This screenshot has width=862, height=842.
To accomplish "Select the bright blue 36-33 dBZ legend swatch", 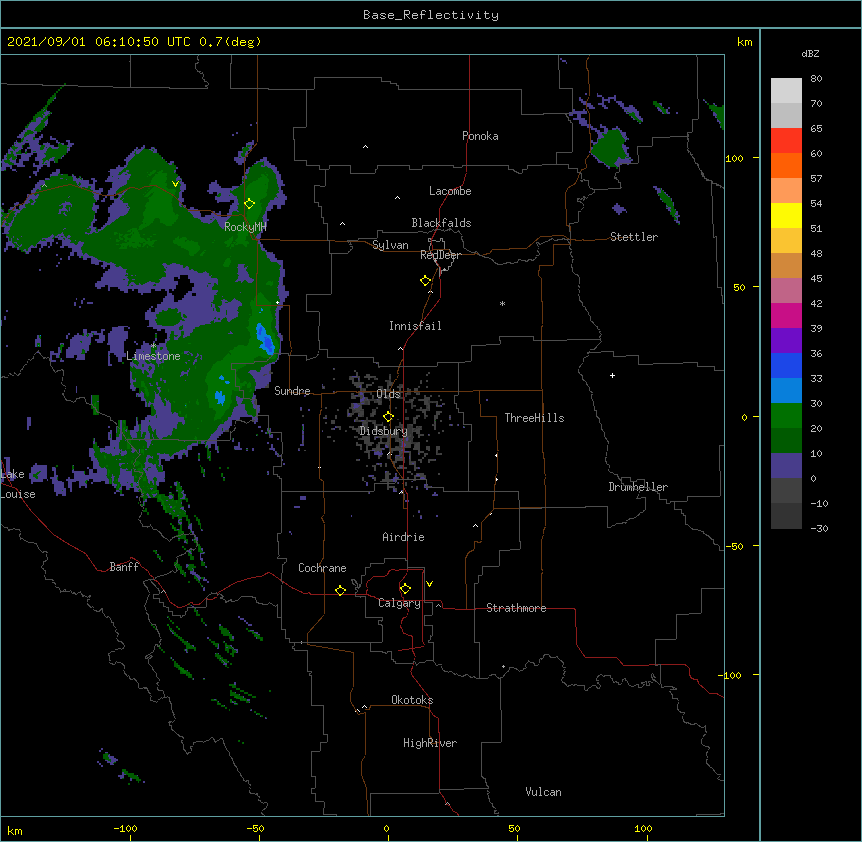I will coord(786,365).
